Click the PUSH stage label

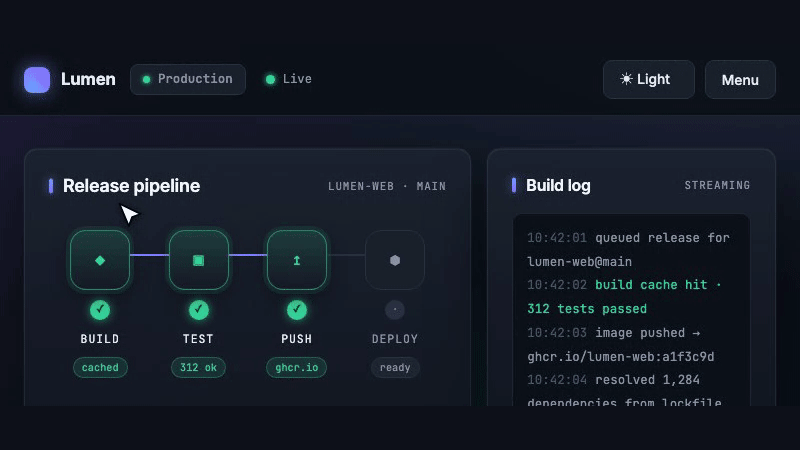296,339
